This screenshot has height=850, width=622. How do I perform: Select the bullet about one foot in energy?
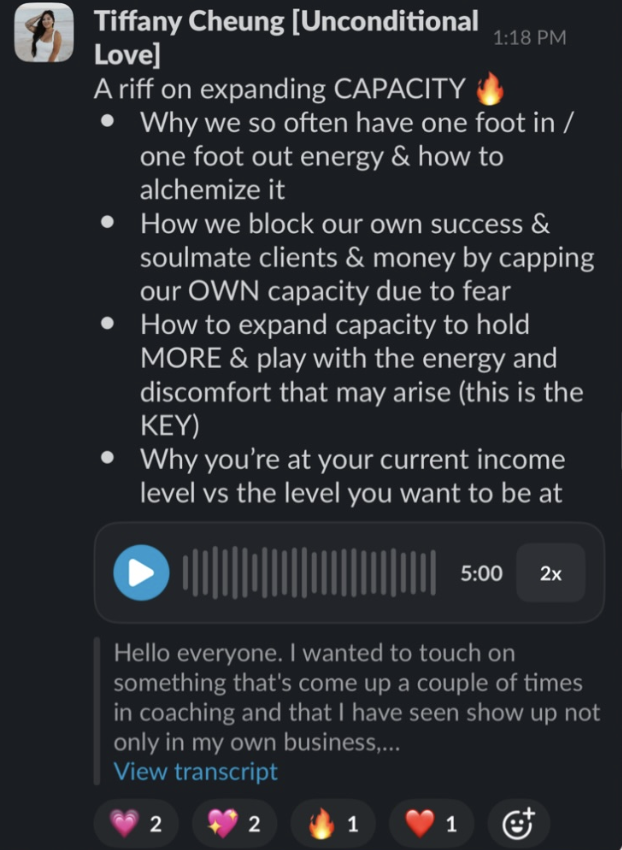point(356,156)
